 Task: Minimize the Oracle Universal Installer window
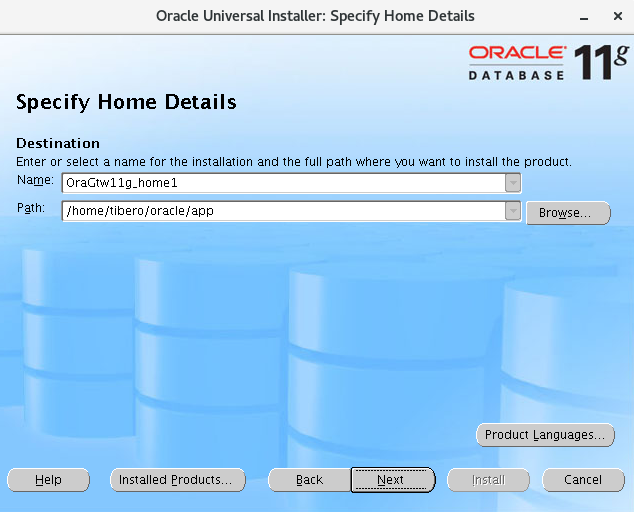tap(583, 17)
